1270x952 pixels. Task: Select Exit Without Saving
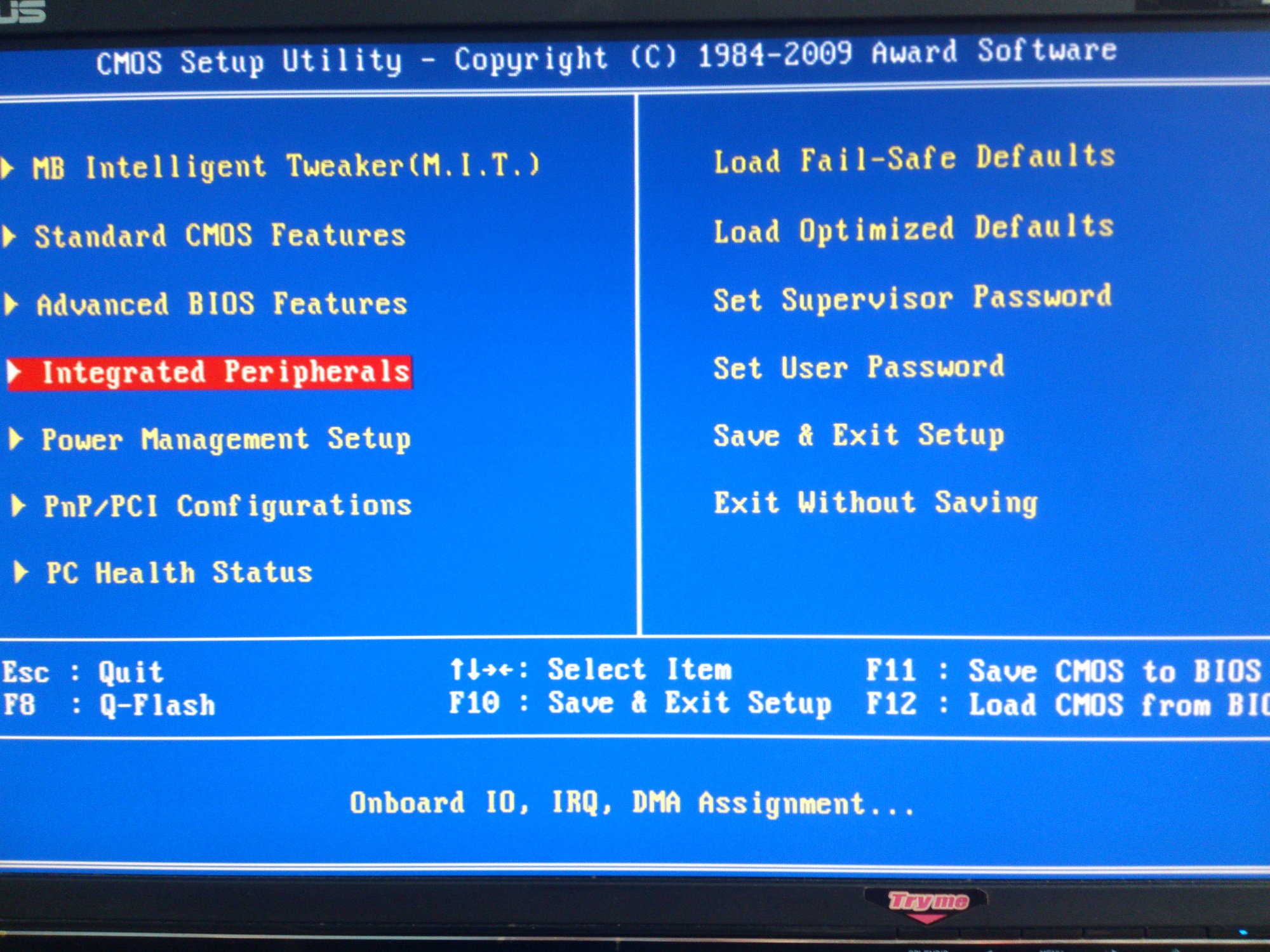point(876,503)
